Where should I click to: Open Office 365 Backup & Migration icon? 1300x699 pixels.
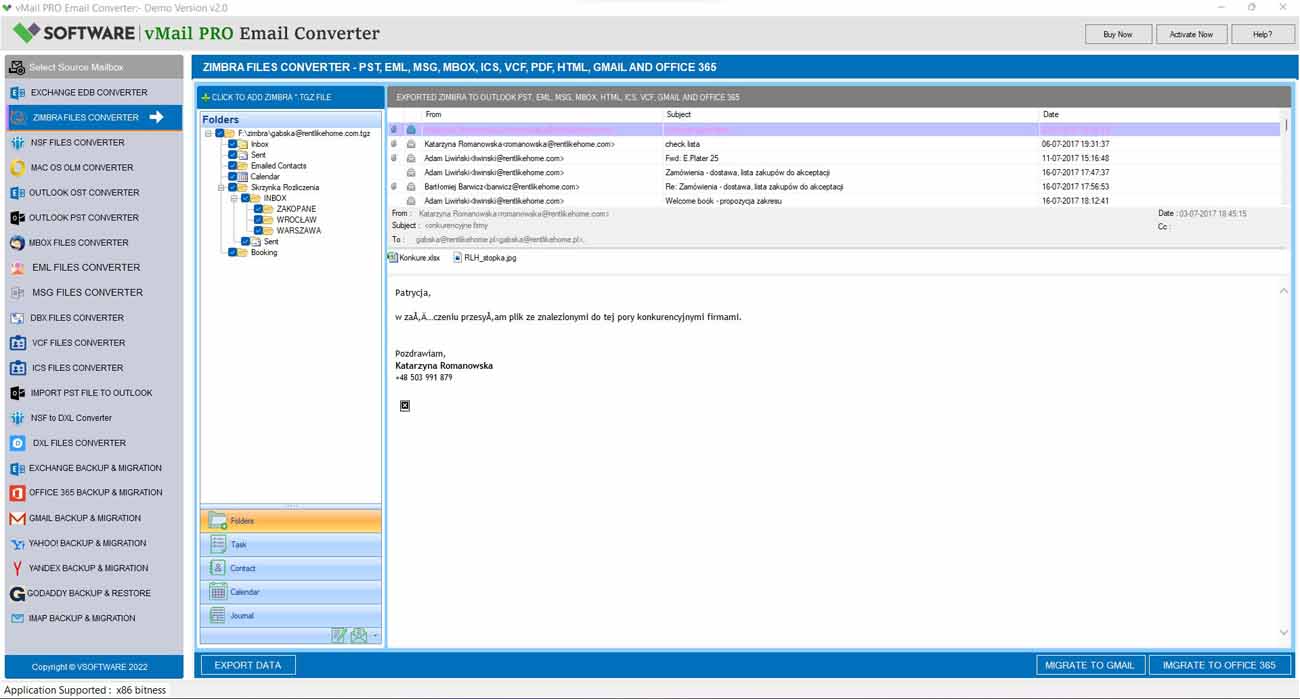(x=17, y=493)
